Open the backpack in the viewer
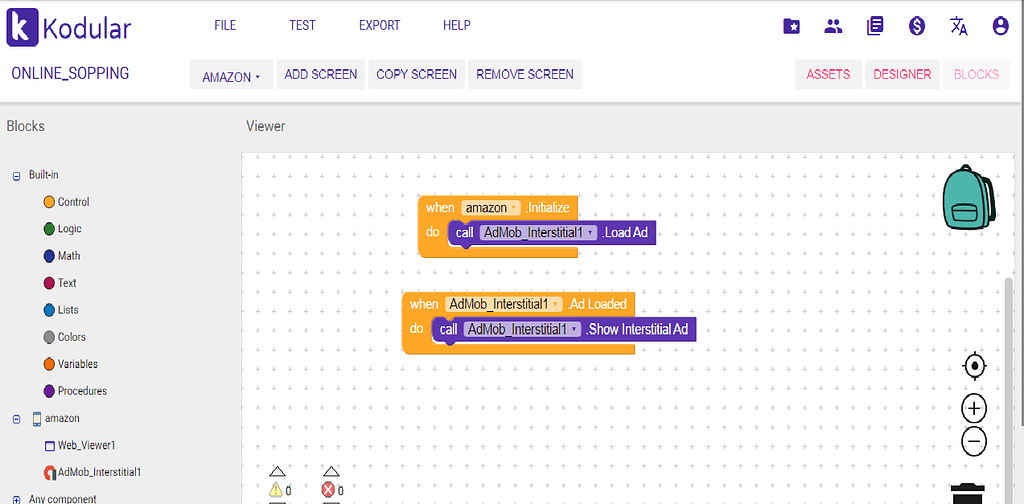This screenshot has width=1024, height=504. 969,197
